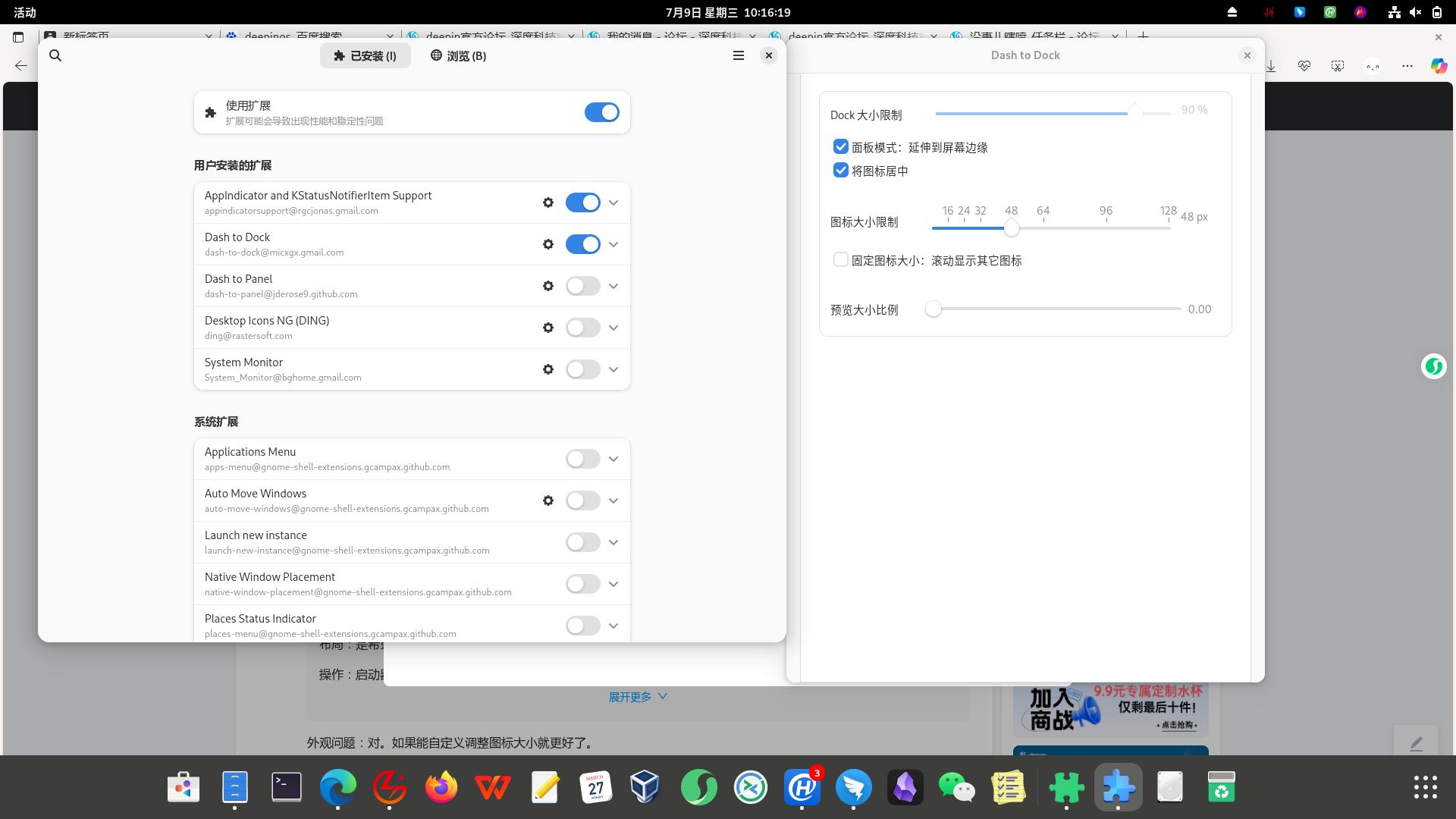
Task: Switch to the 浏览 tab
Action: pyautogui.click(x=458, y=55)
